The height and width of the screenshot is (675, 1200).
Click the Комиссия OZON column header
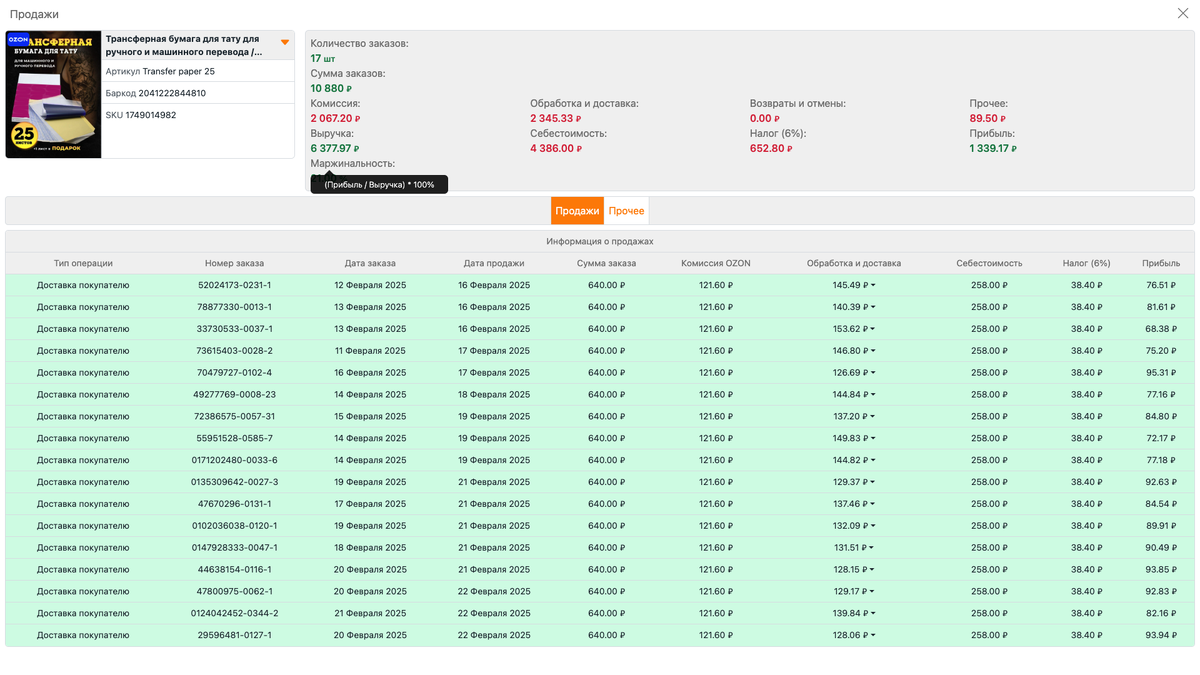pos(716,263)
